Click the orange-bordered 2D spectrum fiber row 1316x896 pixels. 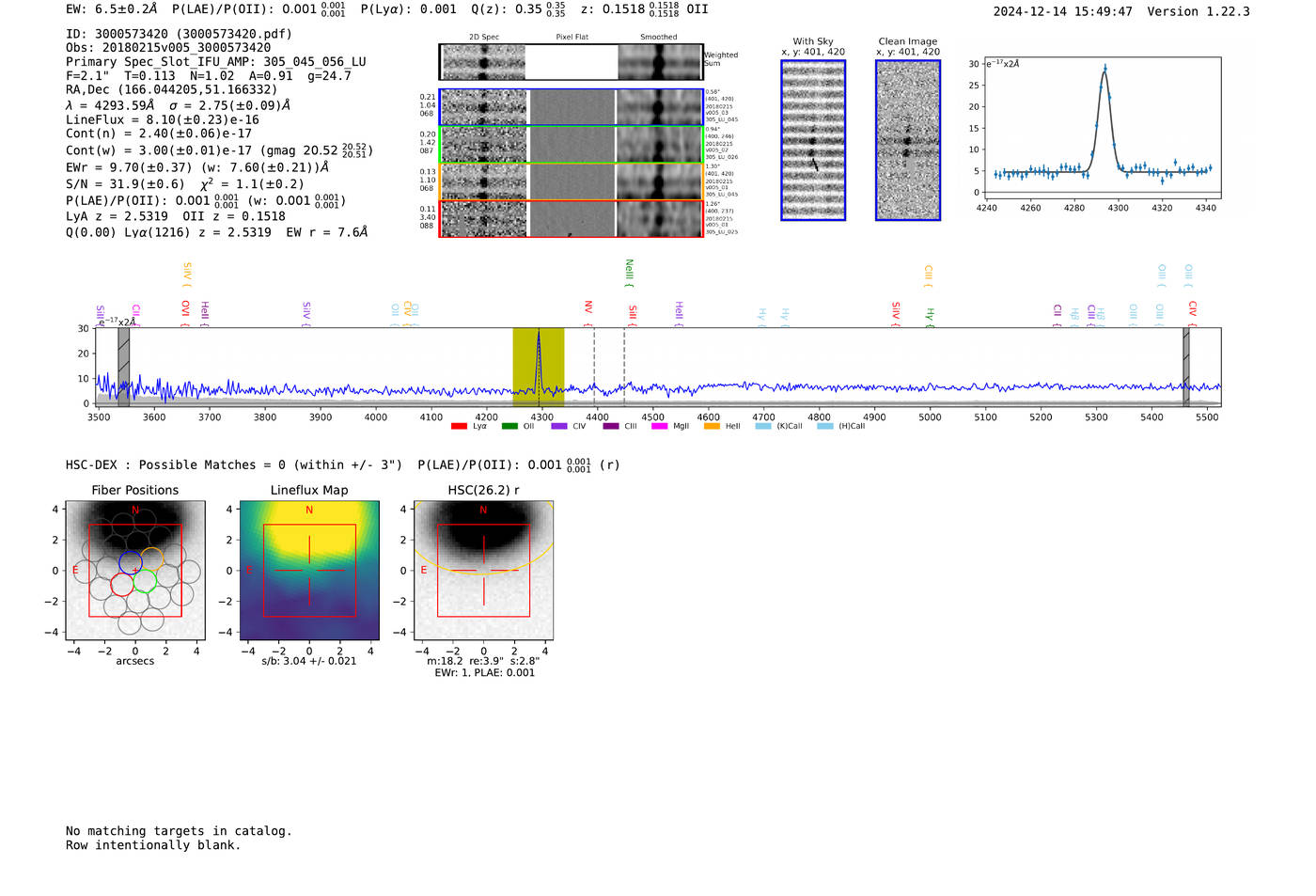pyautogui.click(x=572, y=181)
